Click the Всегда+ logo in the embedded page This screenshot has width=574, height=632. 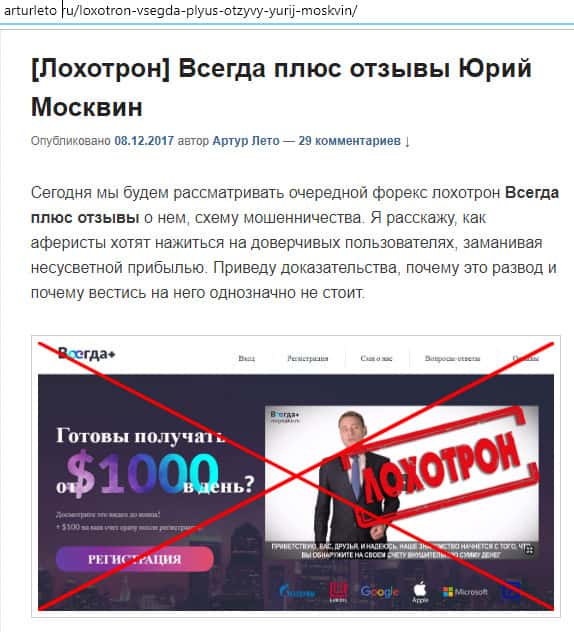point(87,353)
